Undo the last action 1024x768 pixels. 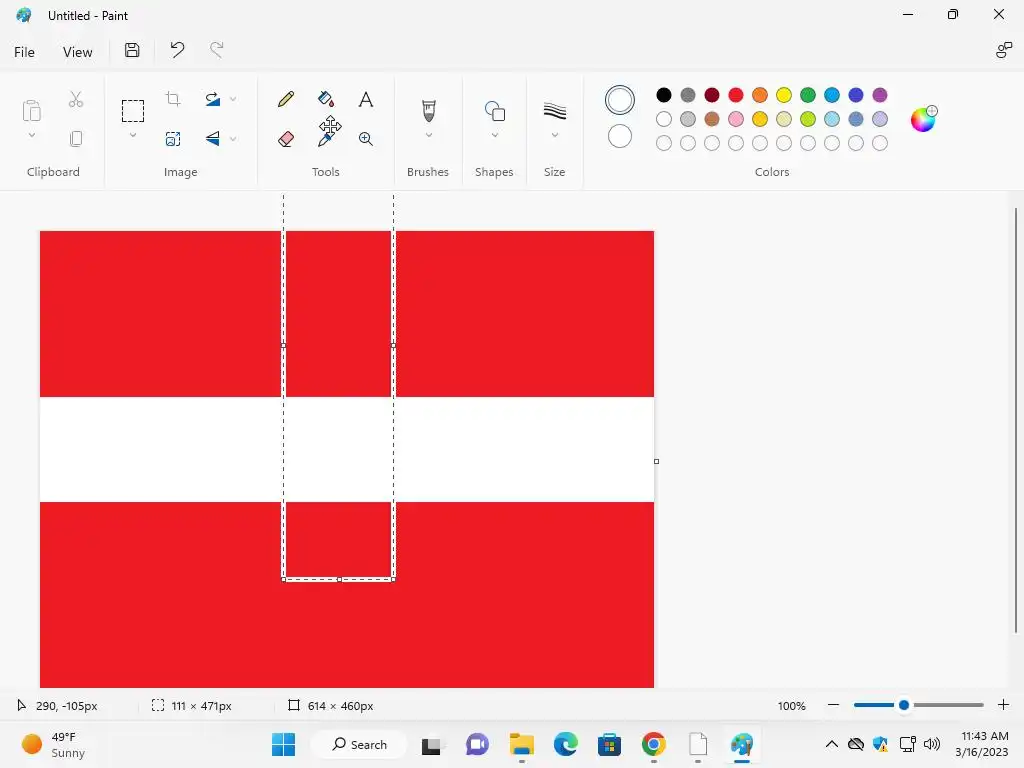pyautogui.click(x=177, y=50)
